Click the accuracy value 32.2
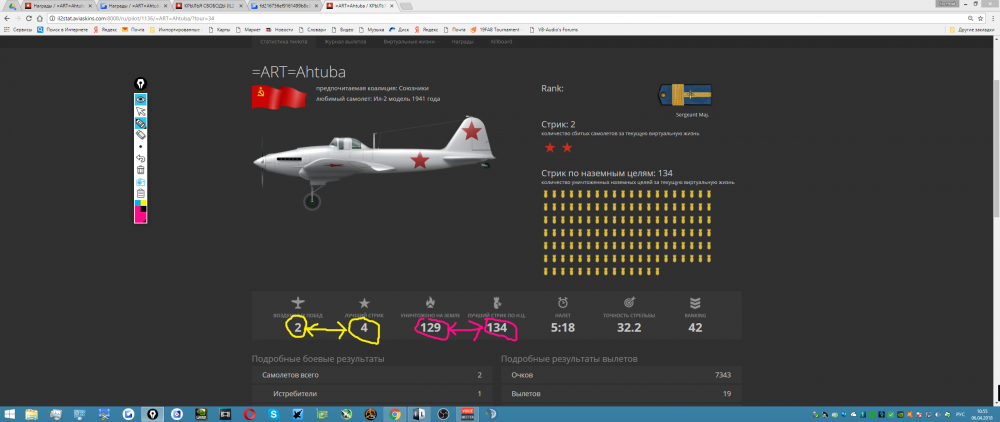 pos(628,328)
